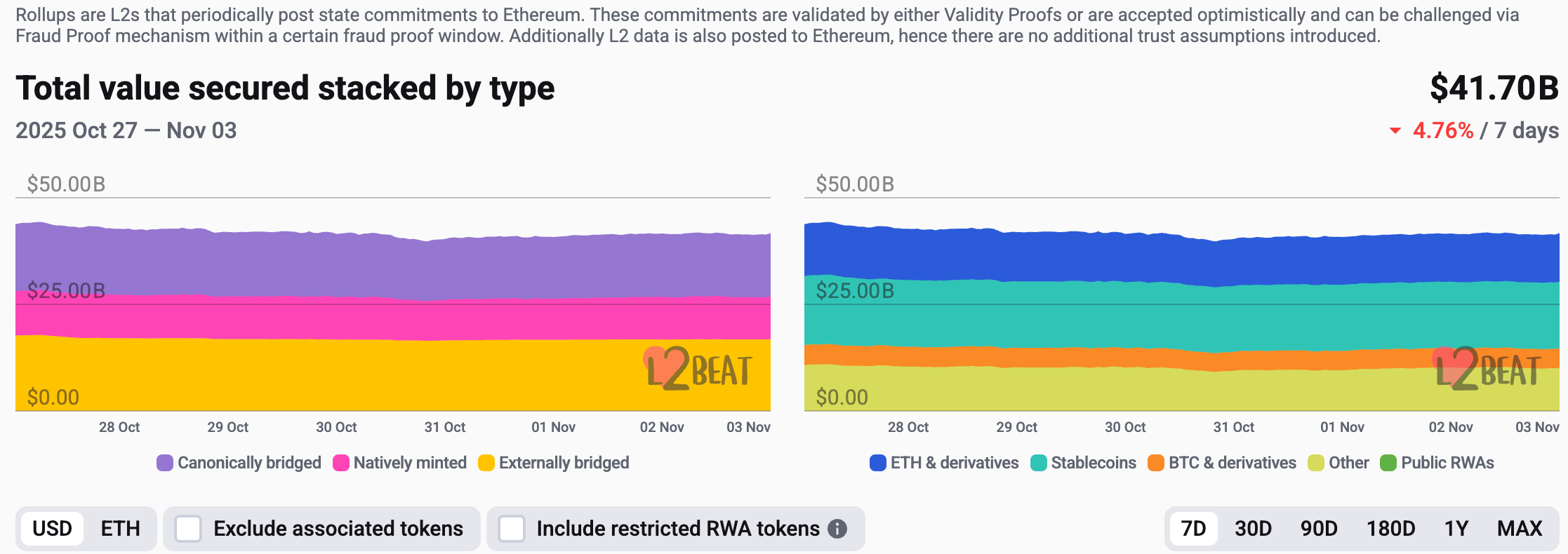Click the L2BEAT logo on right chart
The image size is (1568, 554).
1487,369
